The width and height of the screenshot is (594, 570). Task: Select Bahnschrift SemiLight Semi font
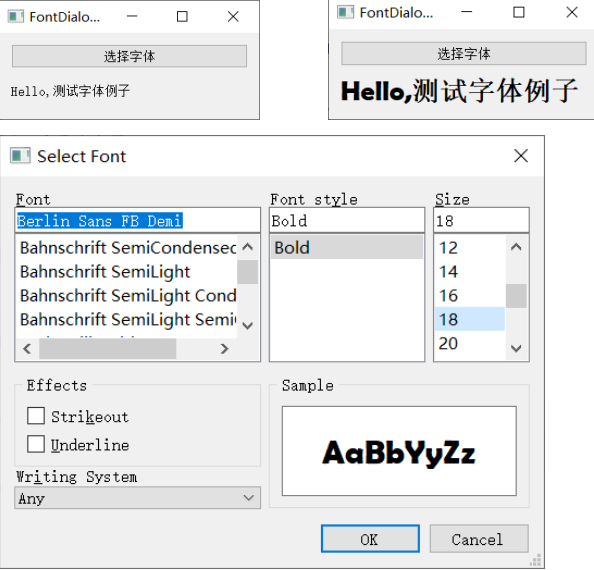pyautogui.click(x=128, y=319)
